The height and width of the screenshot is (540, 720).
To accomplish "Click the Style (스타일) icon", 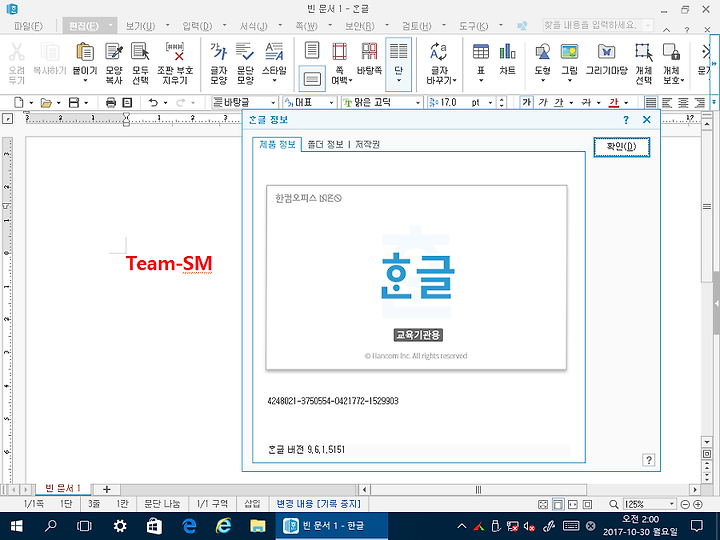I will (274, 52).
